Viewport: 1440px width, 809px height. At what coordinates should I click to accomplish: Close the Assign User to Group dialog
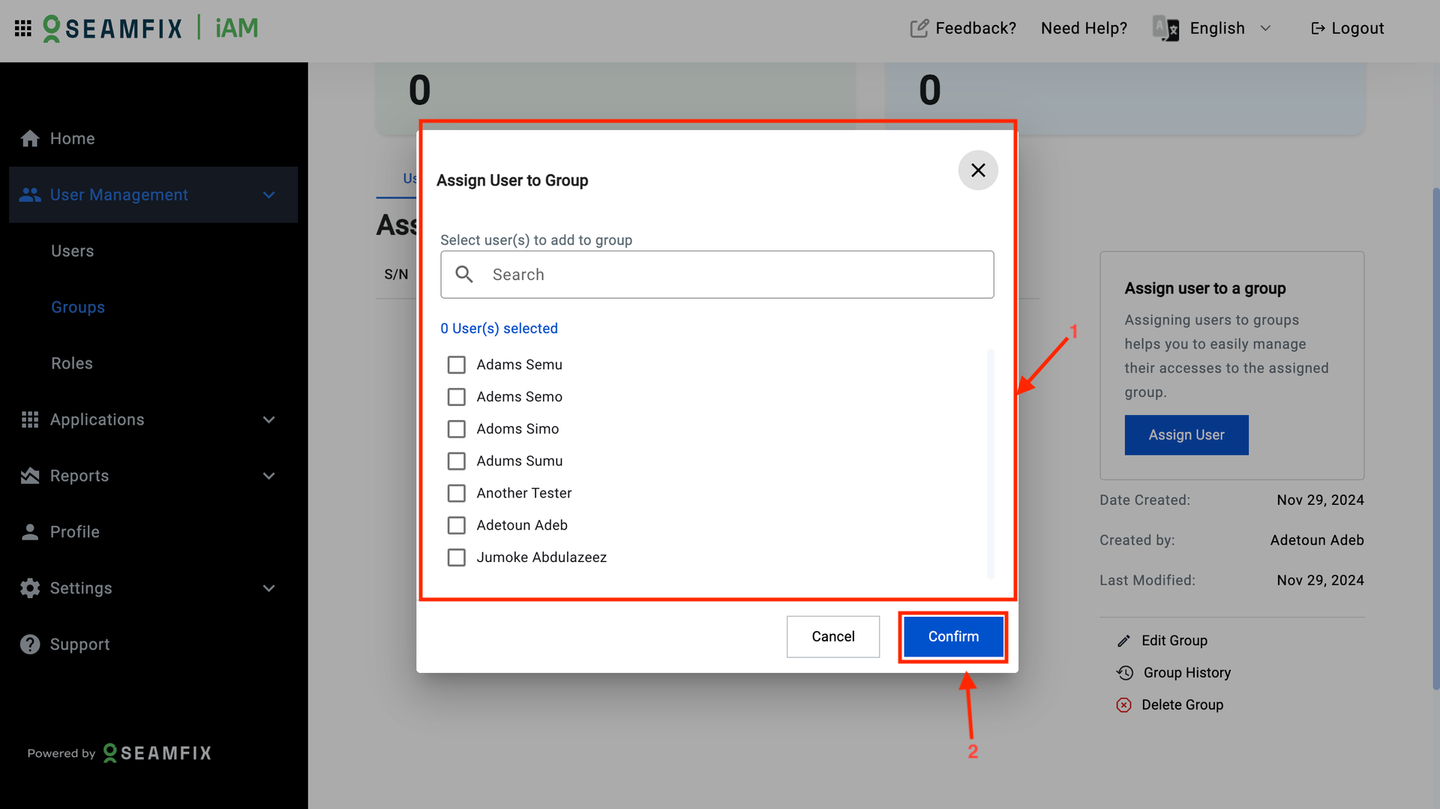[x=978, y=170]
